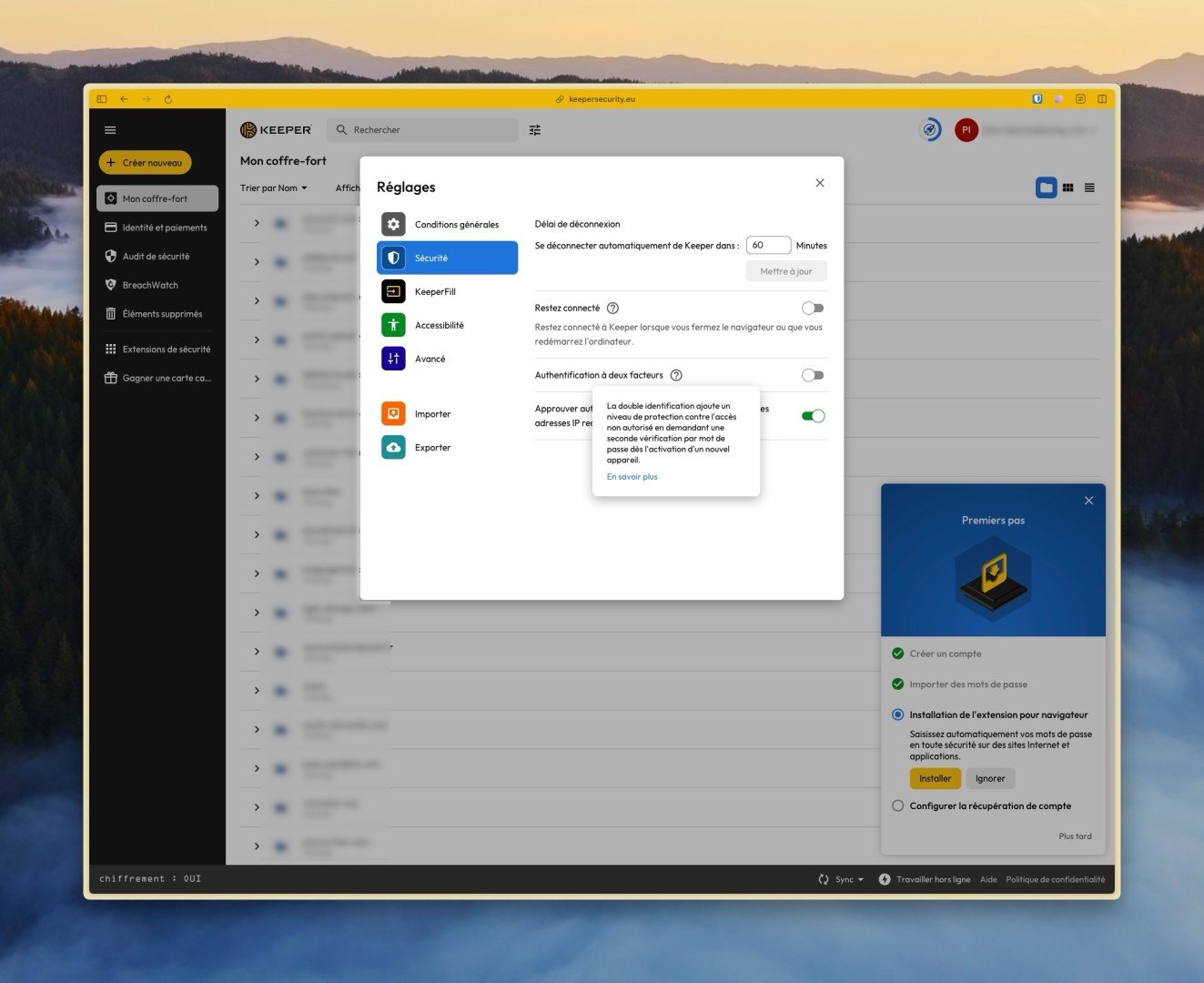Image resolution: width=1204 pixels, height=983 pixels.
Task: Click the hamburger menu icon in sidebar
Action: click(110, 130)
